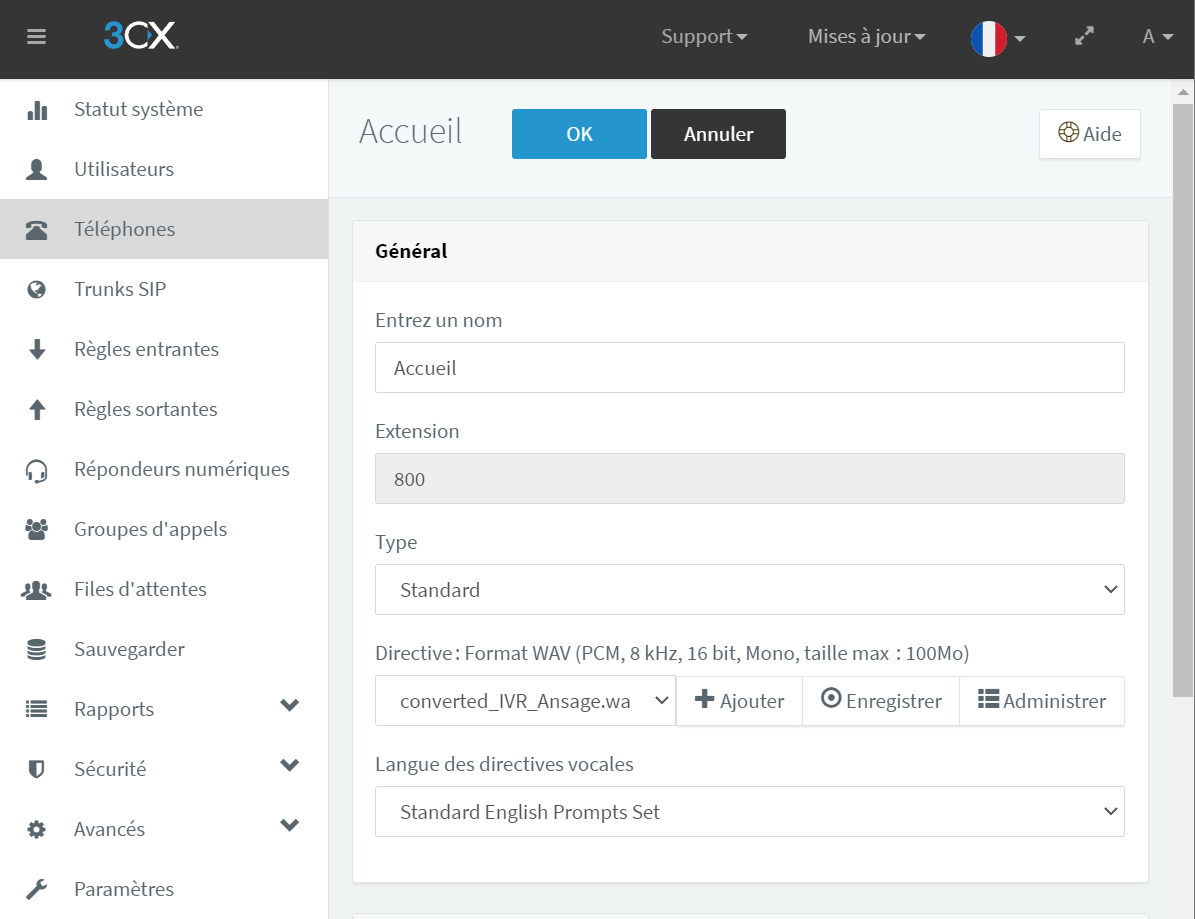Viewport: 1195px width, 919px height.
Task: Open the A user account dropdown
Action: click(x=1157, y=37)
